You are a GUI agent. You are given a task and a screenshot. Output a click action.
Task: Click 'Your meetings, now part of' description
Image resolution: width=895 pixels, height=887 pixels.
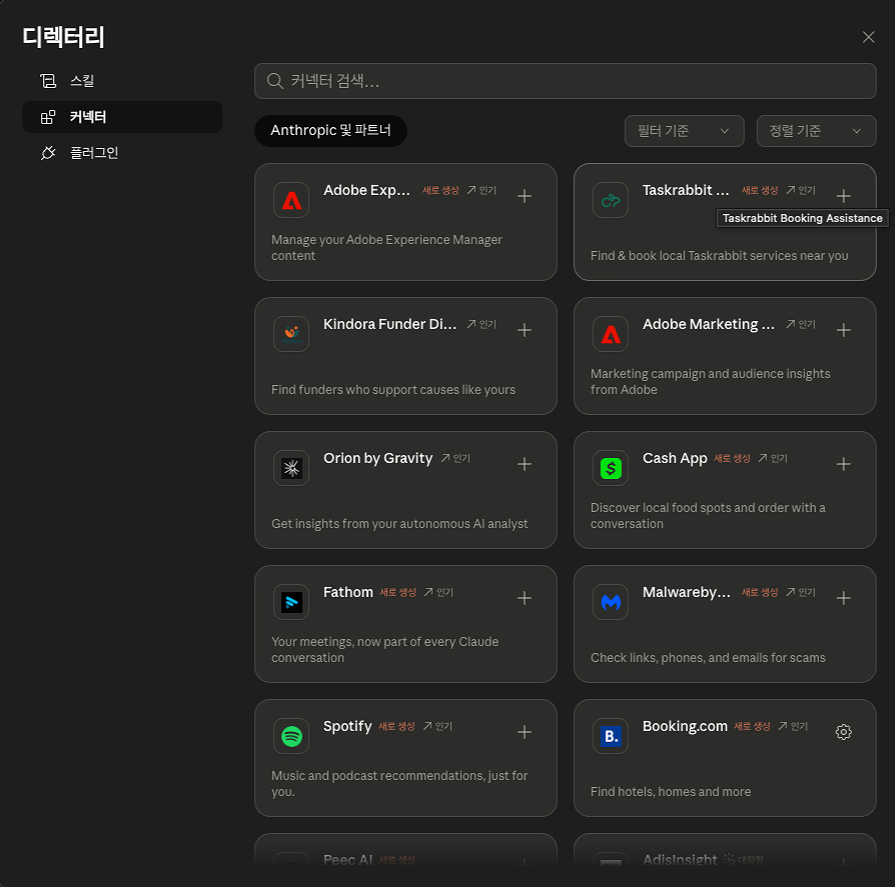click(x=385, y=650)
